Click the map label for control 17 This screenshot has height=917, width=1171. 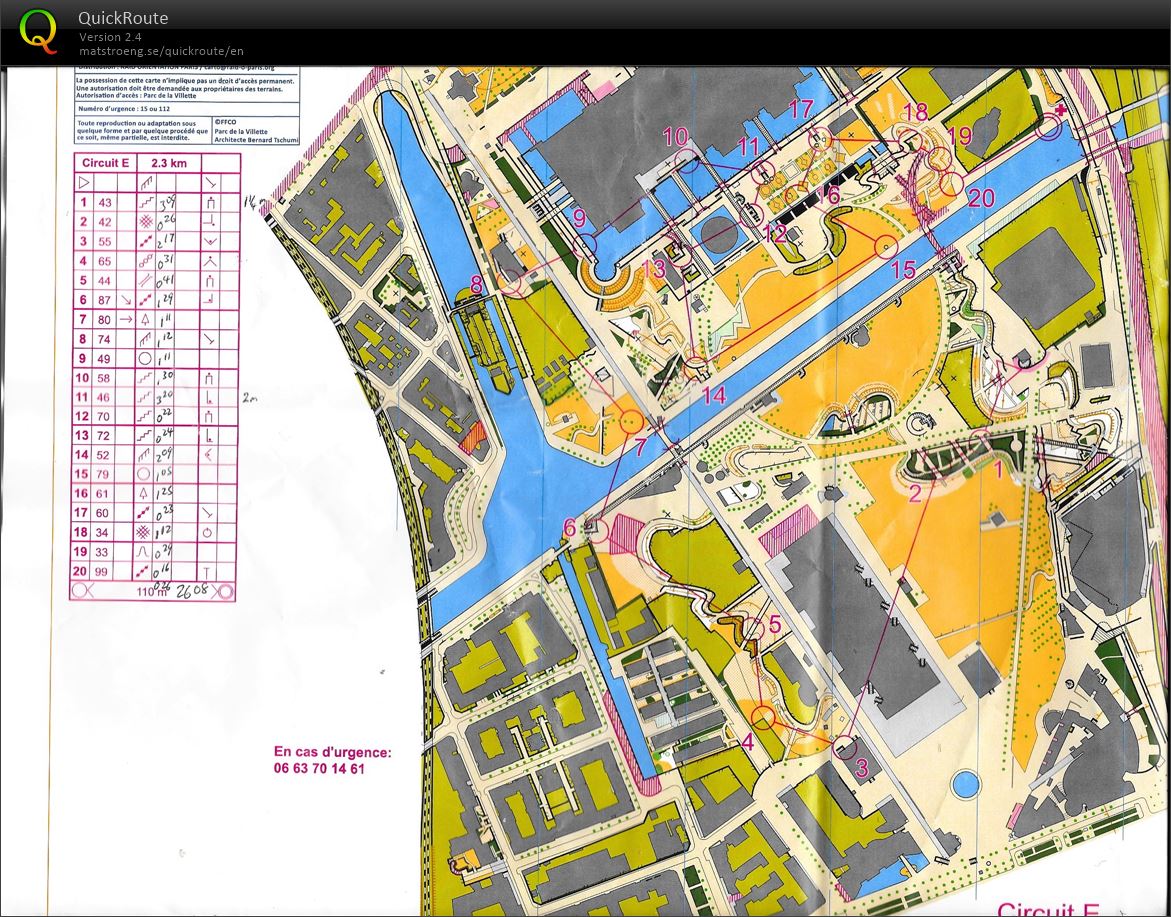coord(800,109)
